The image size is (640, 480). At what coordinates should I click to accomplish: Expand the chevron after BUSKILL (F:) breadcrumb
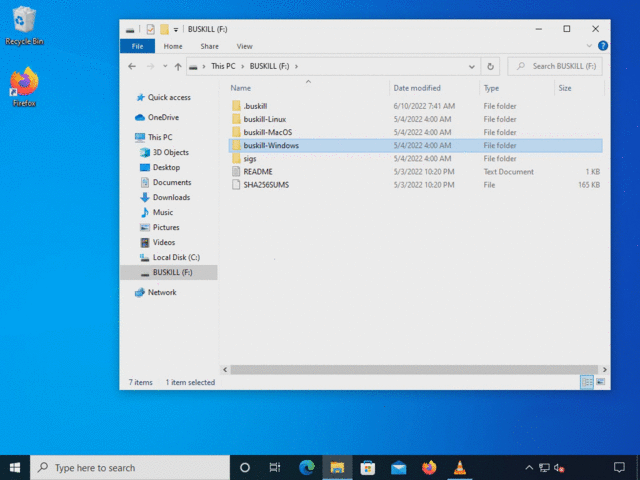[x=296, y=66]
